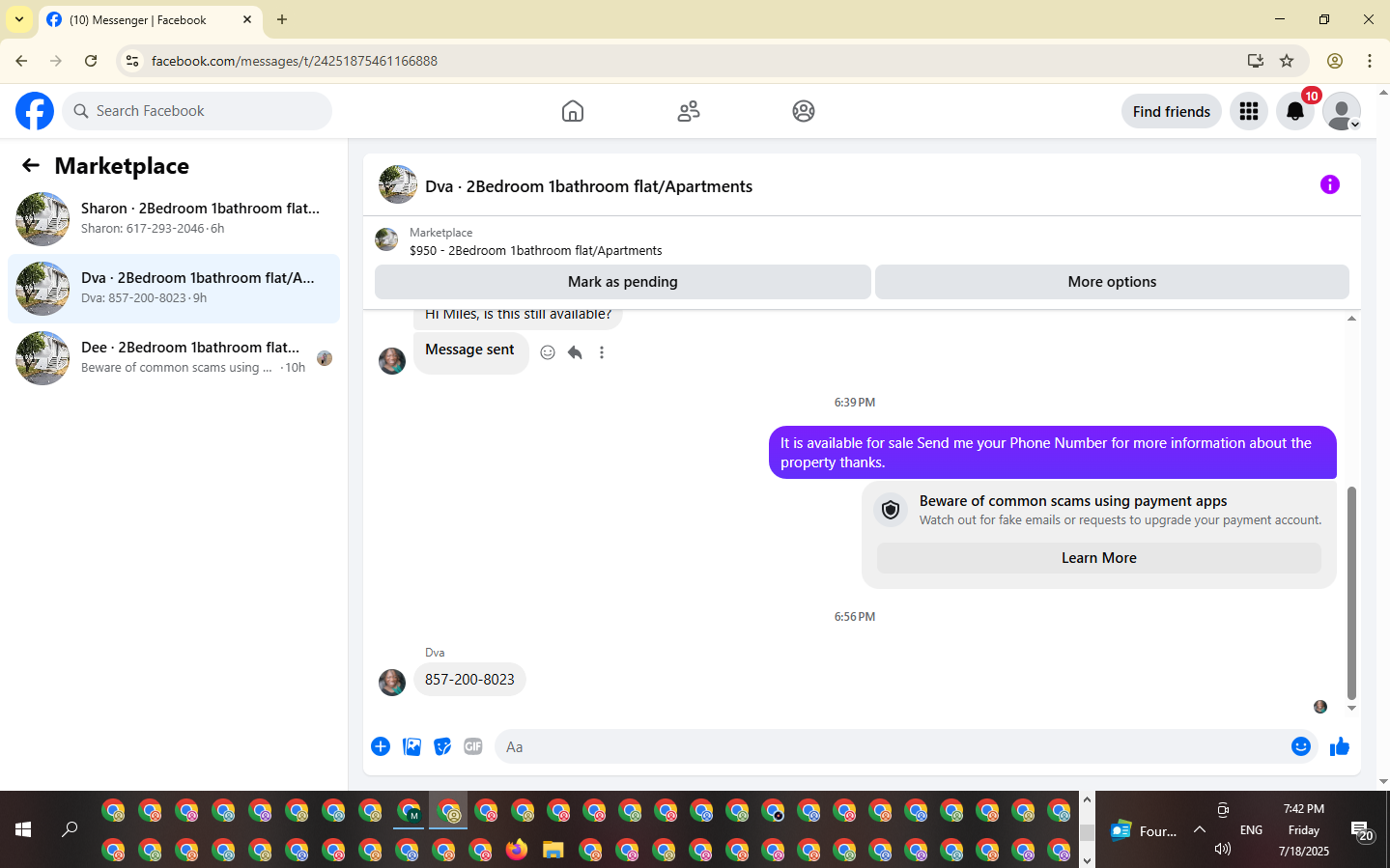The width and height of the screenshot is (1390, 868).
Task: Open the emoji picker in message field
Action: [1301, 746]
